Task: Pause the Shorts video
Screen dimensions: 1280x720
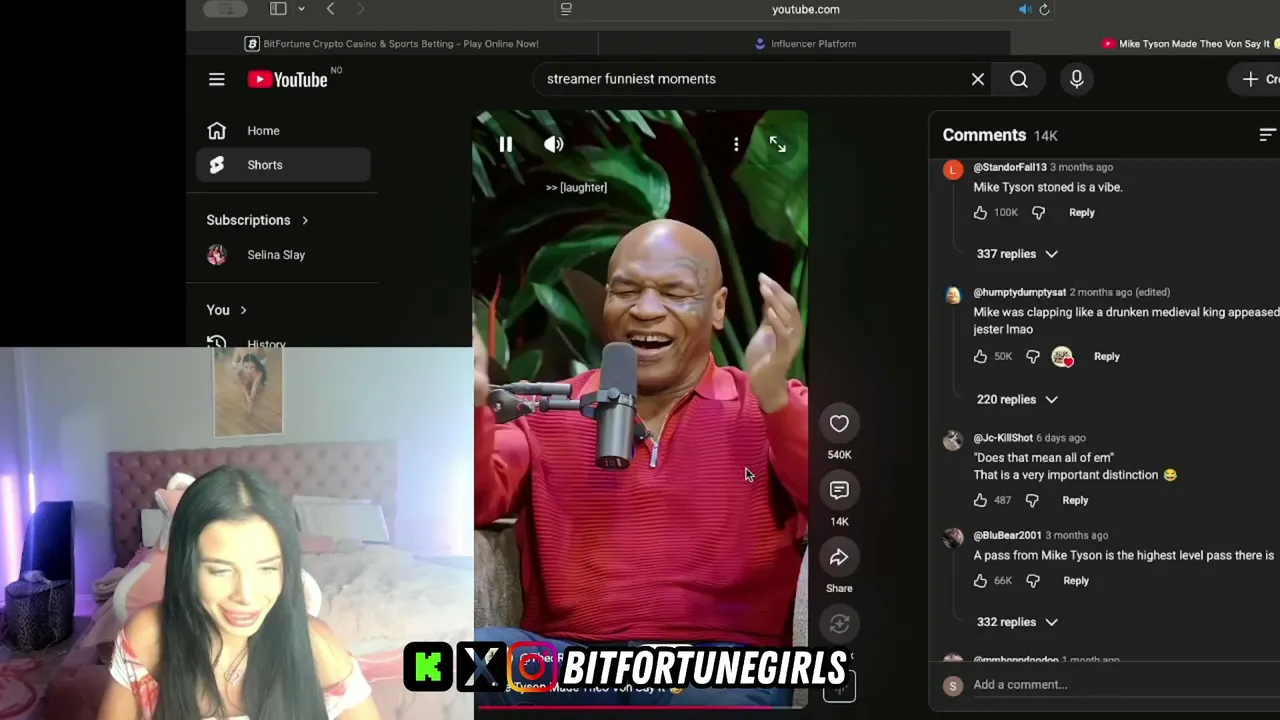Action: point(506,145)
